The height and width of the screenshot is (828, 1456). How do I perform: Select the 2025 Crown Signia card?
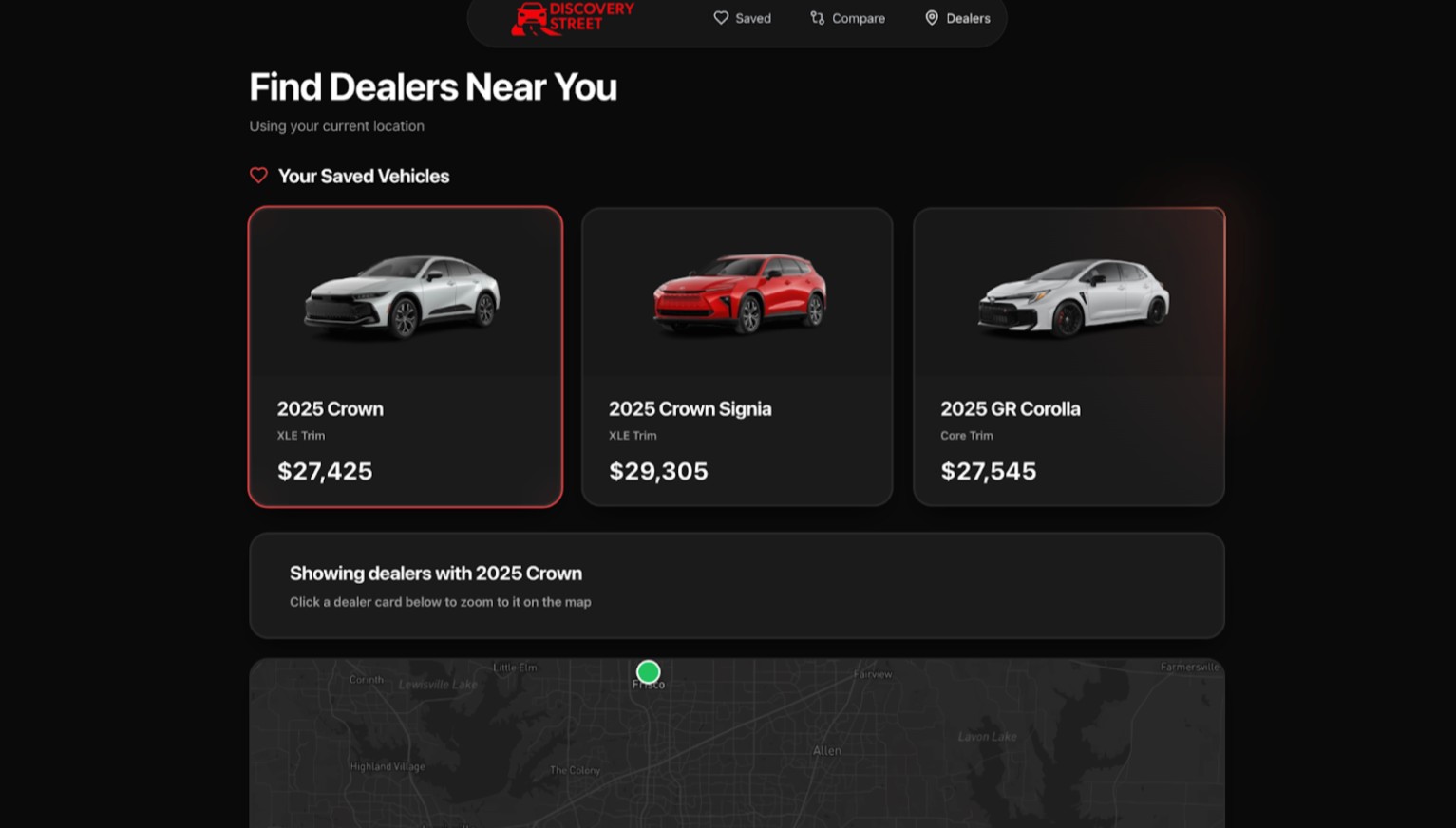[737, 357]
